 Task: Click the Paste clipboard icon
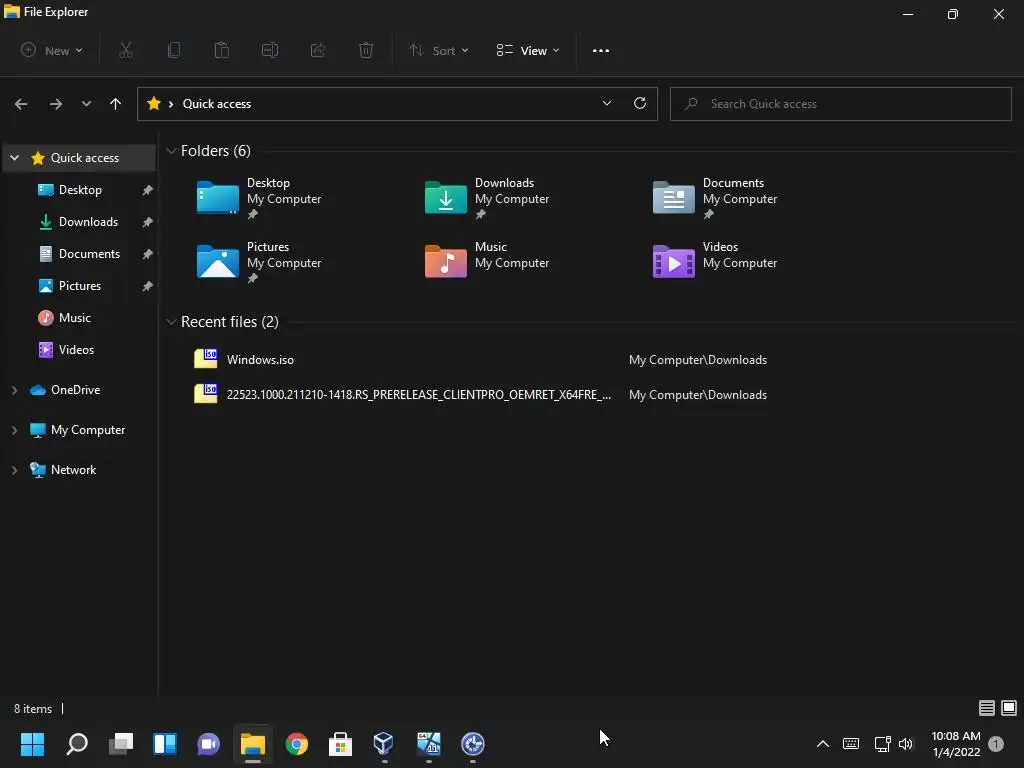click(222, 50)
